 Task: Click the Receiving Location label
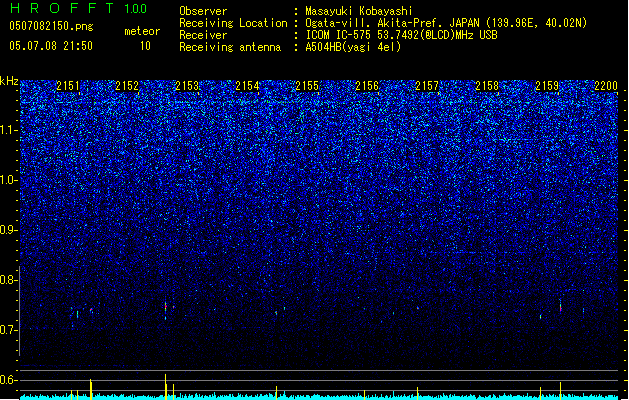coord(233,23)
